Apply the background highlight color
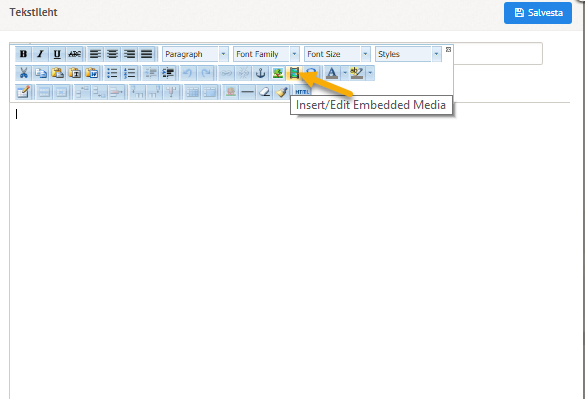This screenshot has height=399, width=585. (x=357, y=73)
